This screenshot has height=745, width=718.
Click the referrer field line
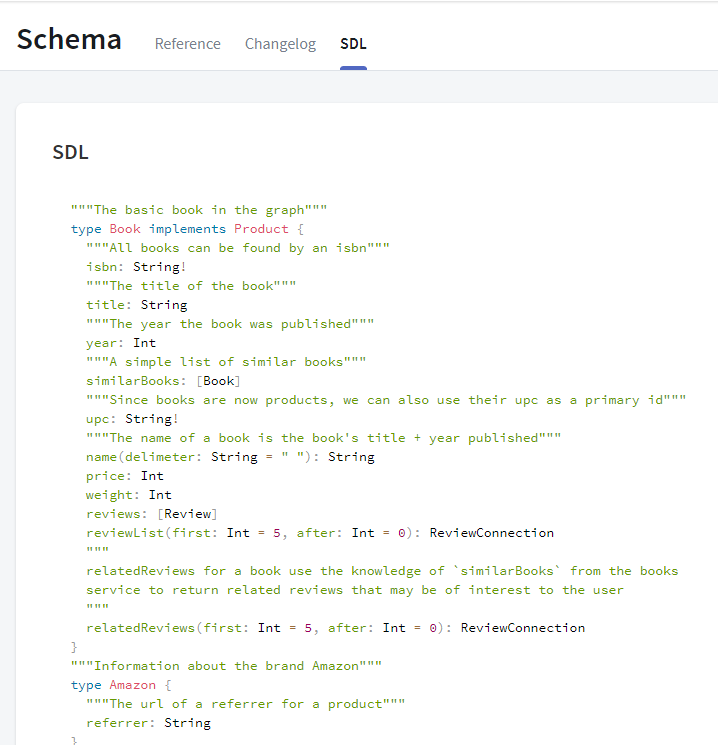(x=148, y=723)
